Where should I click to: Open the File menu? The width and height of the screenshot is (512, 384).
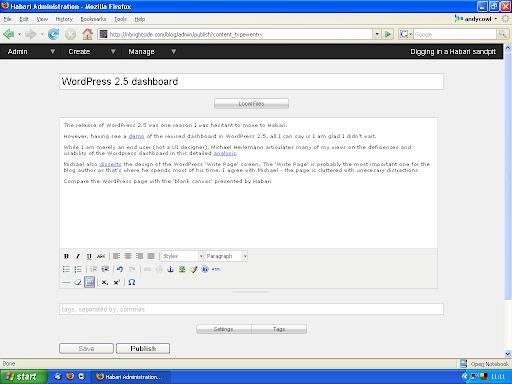8,19
